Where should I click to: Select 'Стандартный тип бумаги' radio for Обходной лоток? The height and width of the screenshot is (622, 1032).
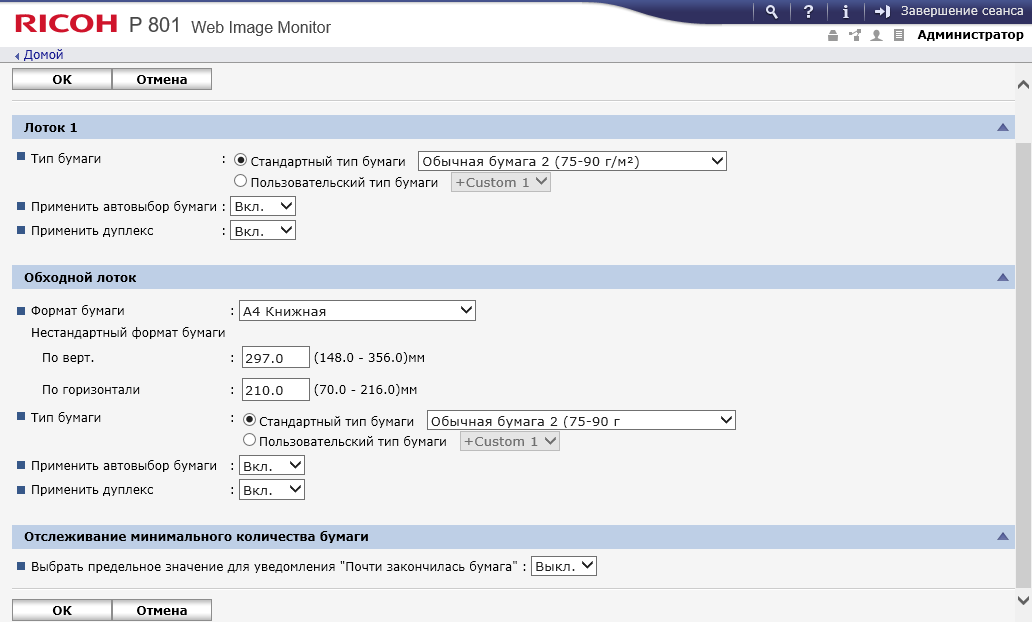coord(249,419)
